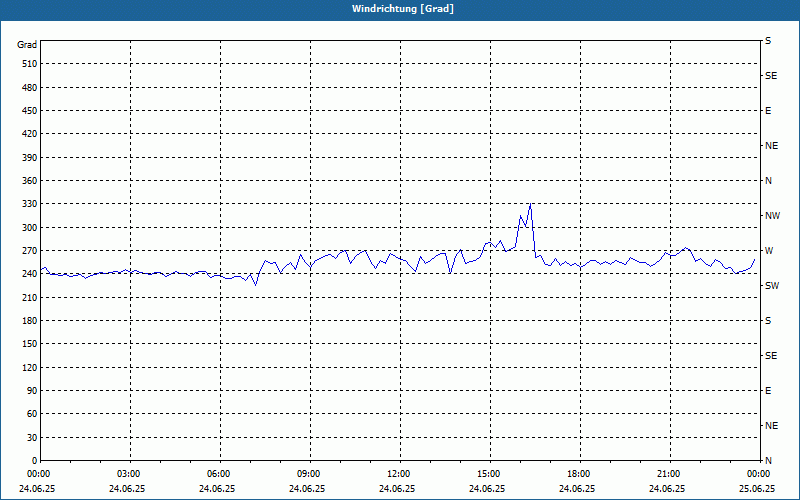Click the 330 degree peak of the blue line
This screenshot has width=800, height=500.
(531, 204)
